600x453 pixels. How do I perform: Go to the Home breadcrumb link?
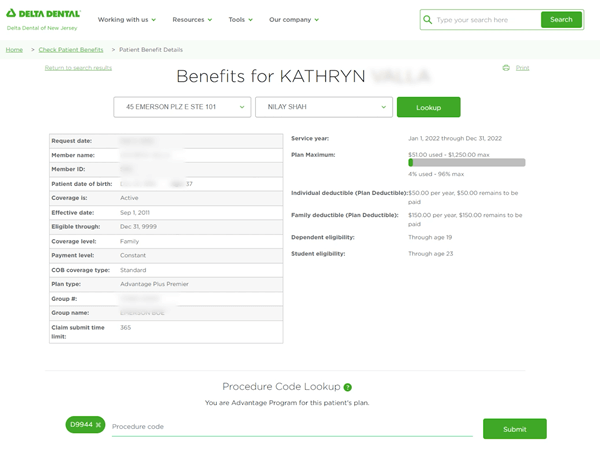[x=14, y=50]
